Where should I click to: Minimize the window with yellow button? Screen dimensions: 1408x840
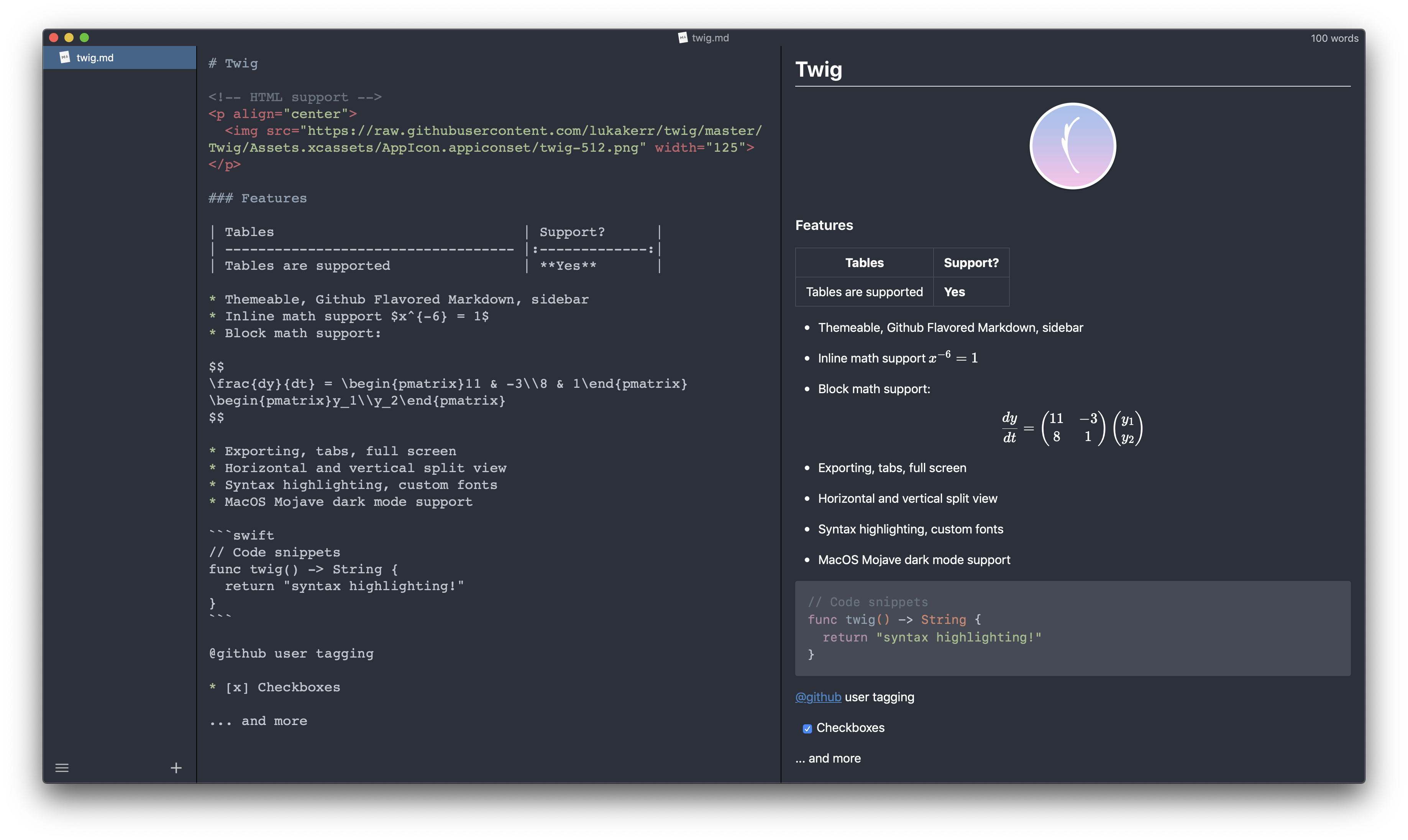[69, 37]
